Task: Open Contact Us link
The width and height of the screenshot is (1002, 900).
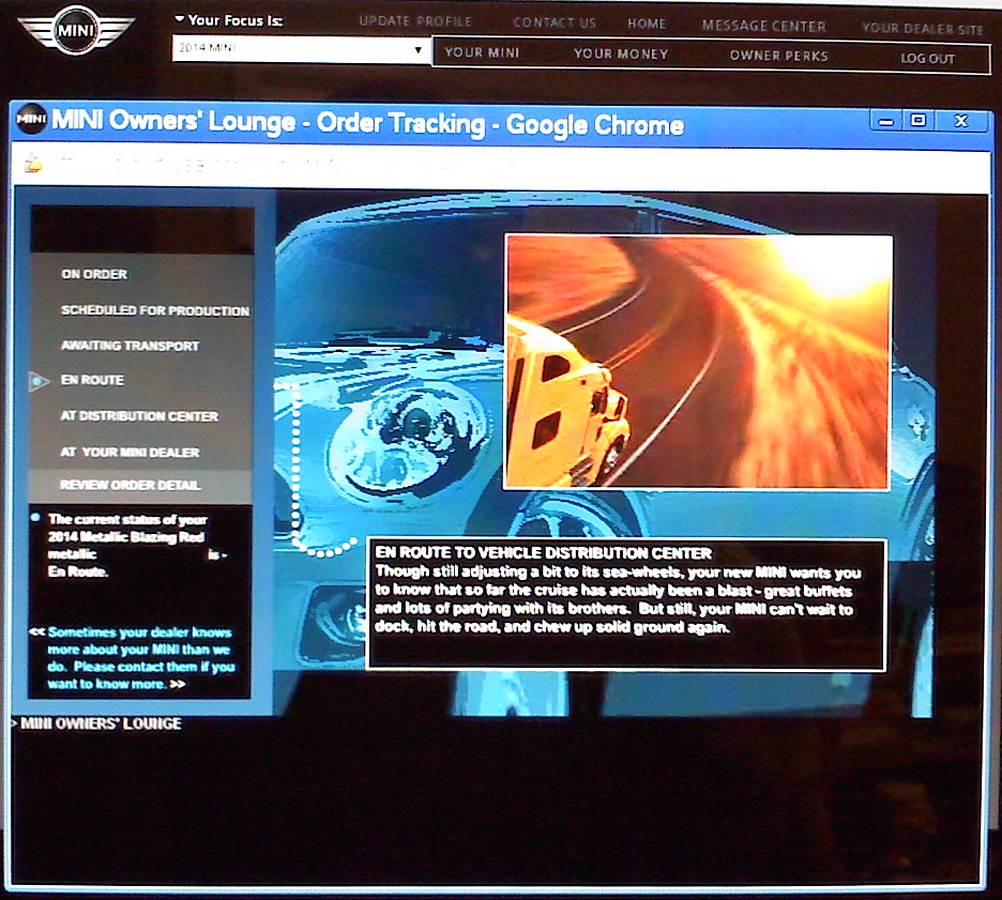Action: [x=554, y=22]
